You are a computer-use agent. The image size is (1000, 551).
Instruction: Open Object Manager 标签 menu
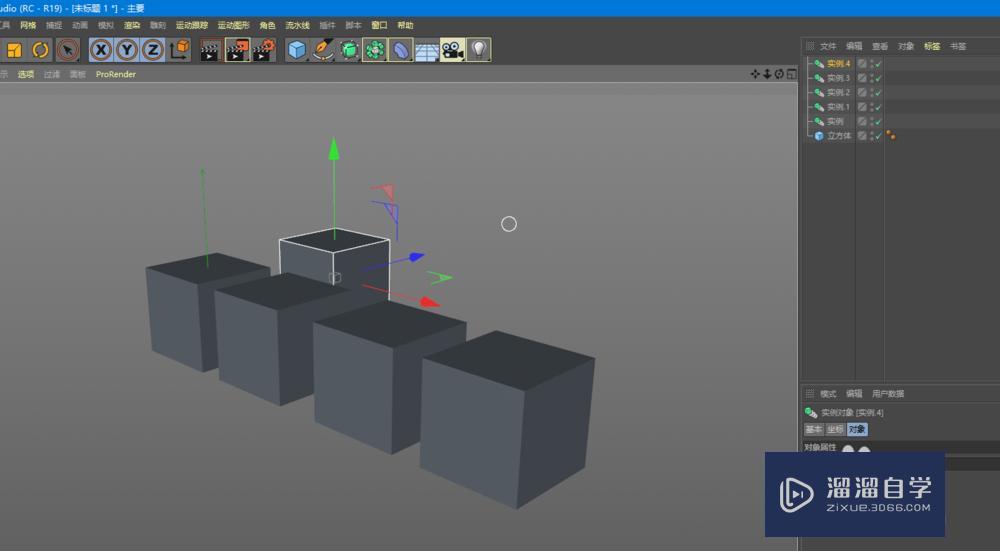[932, 47]
